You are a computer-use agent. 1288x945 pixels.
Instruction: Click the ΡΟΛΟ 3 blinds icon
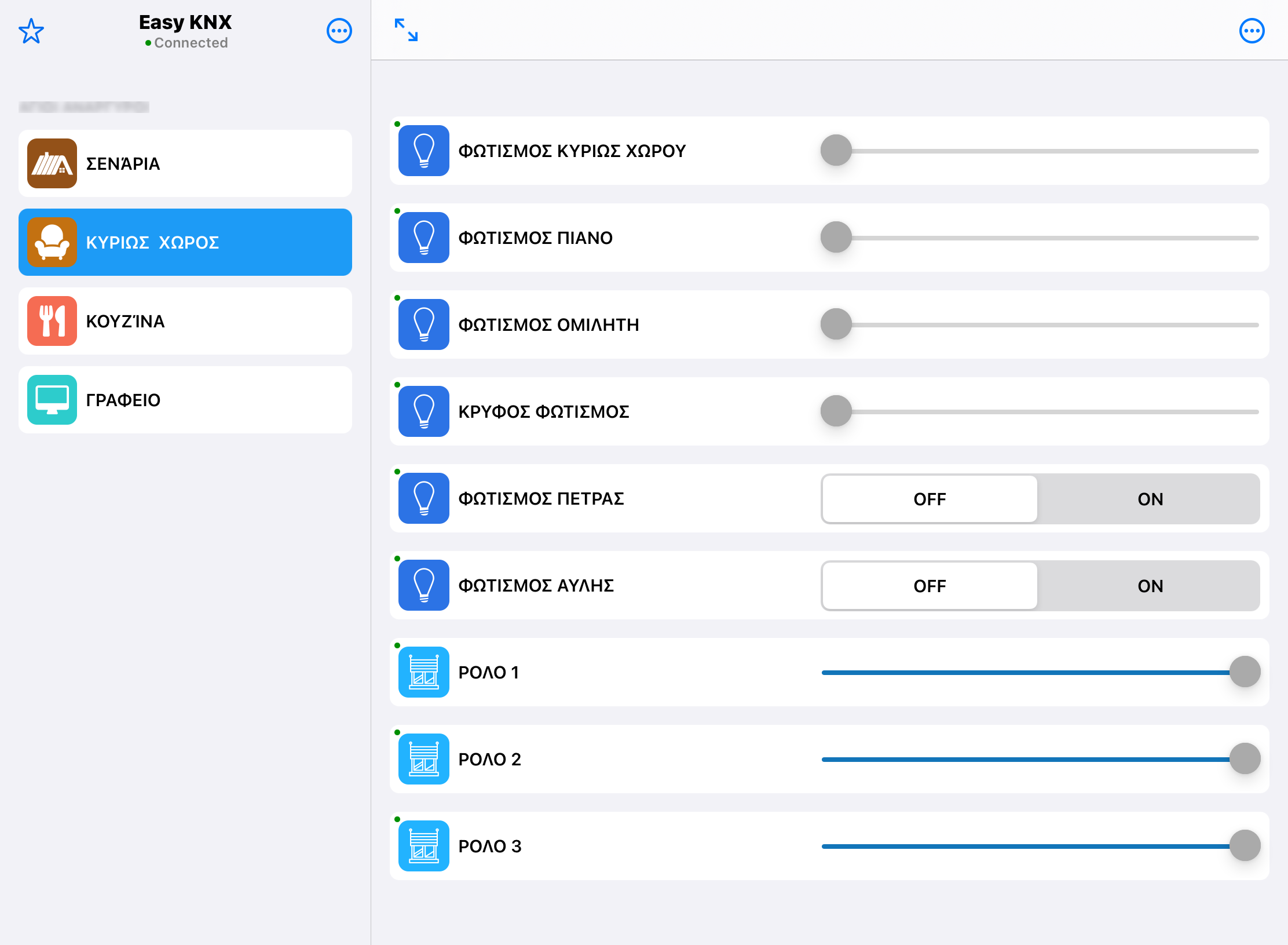pyautogui.click(x=424, y=846)
